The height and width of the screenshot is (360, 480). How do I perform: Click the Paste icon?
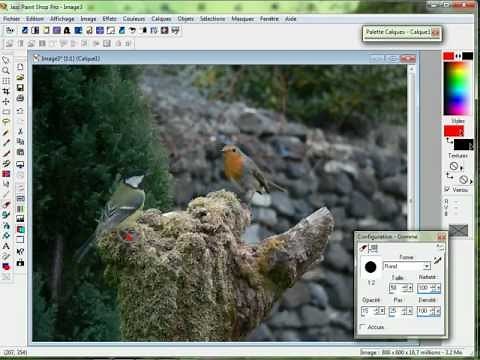click(20, 152)
